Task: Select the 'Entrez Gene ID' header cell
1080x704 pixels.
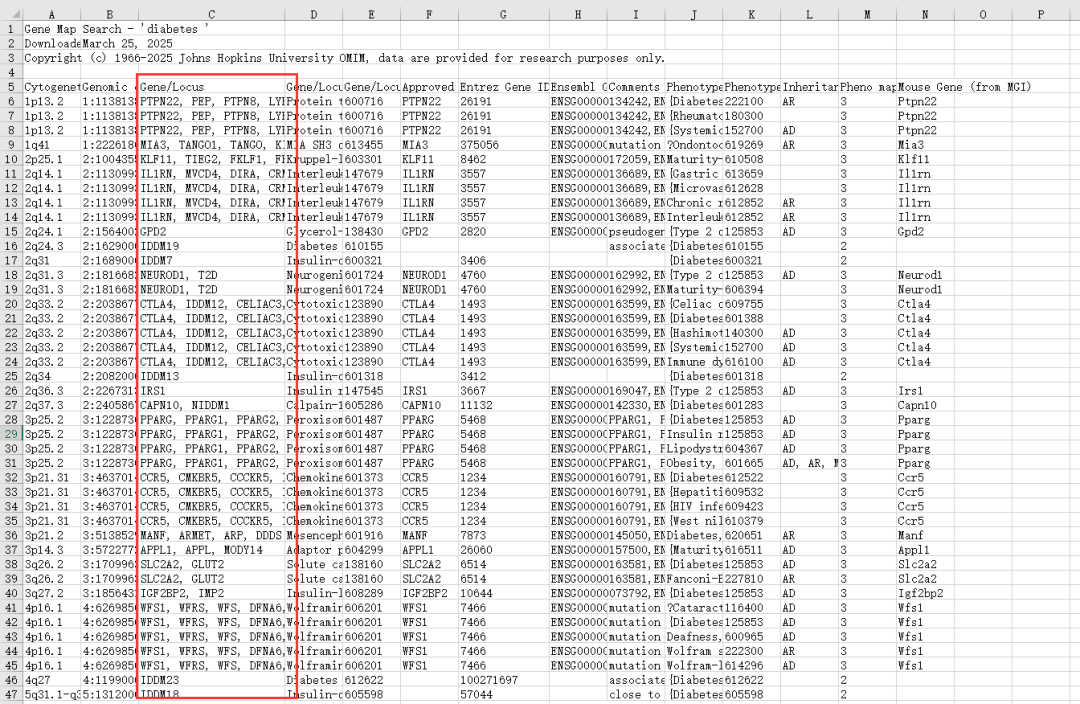Action: point(502,87)
